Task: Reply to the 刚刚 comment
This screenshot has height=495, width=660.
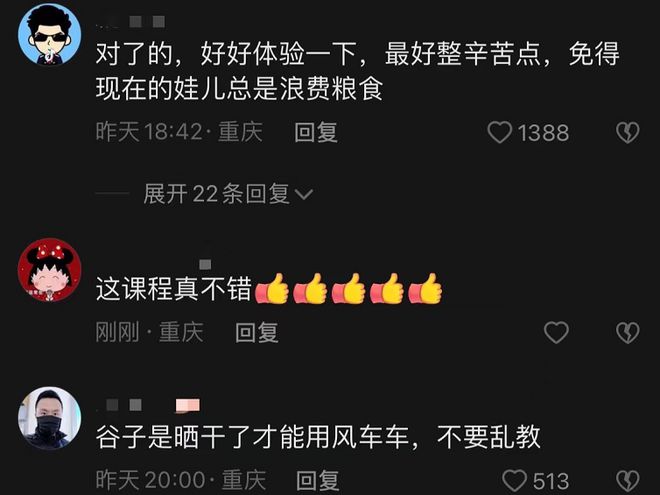Action: (257, 332)
